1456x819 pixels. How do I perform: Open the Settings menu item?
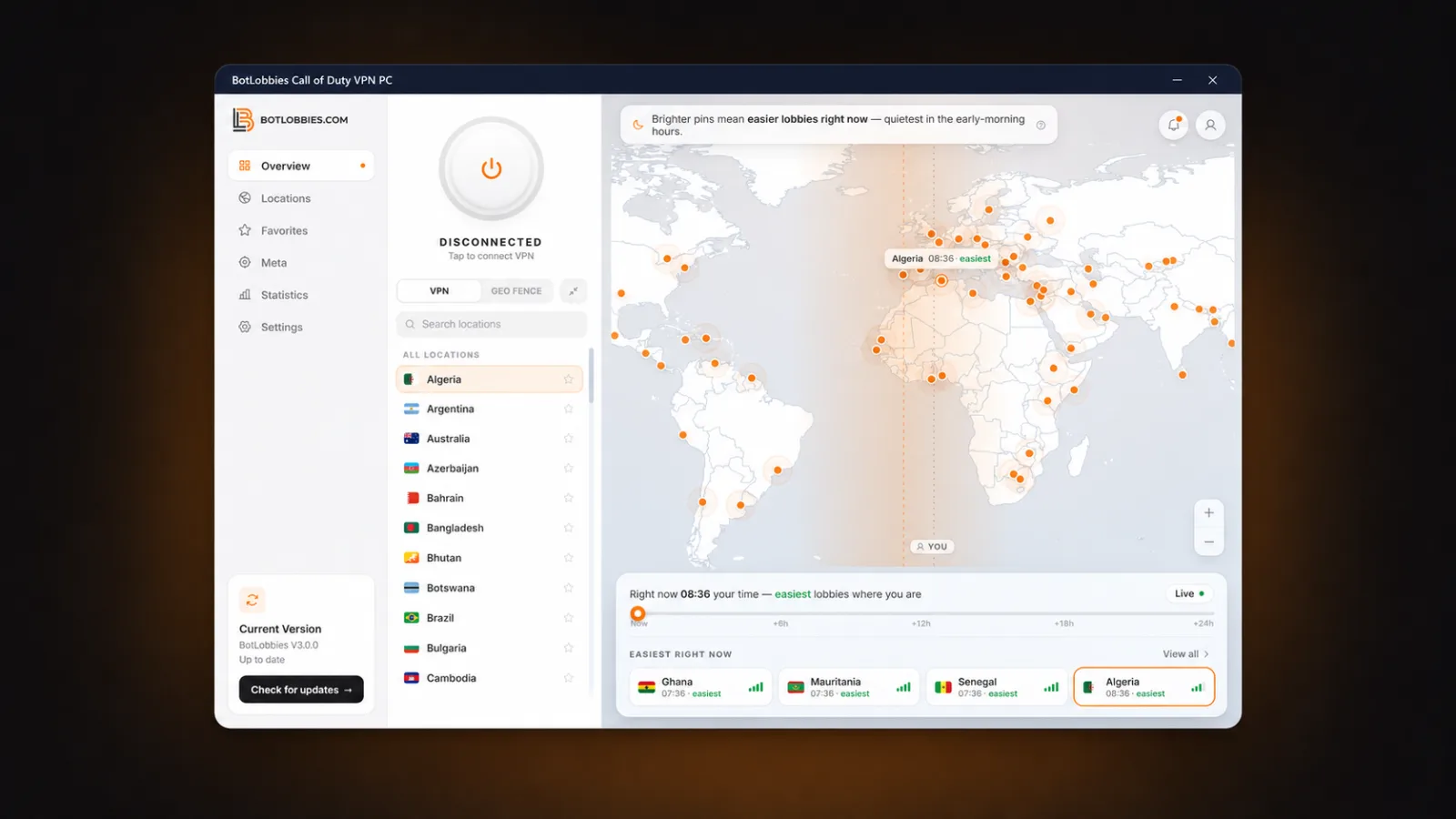pos(301,327)
